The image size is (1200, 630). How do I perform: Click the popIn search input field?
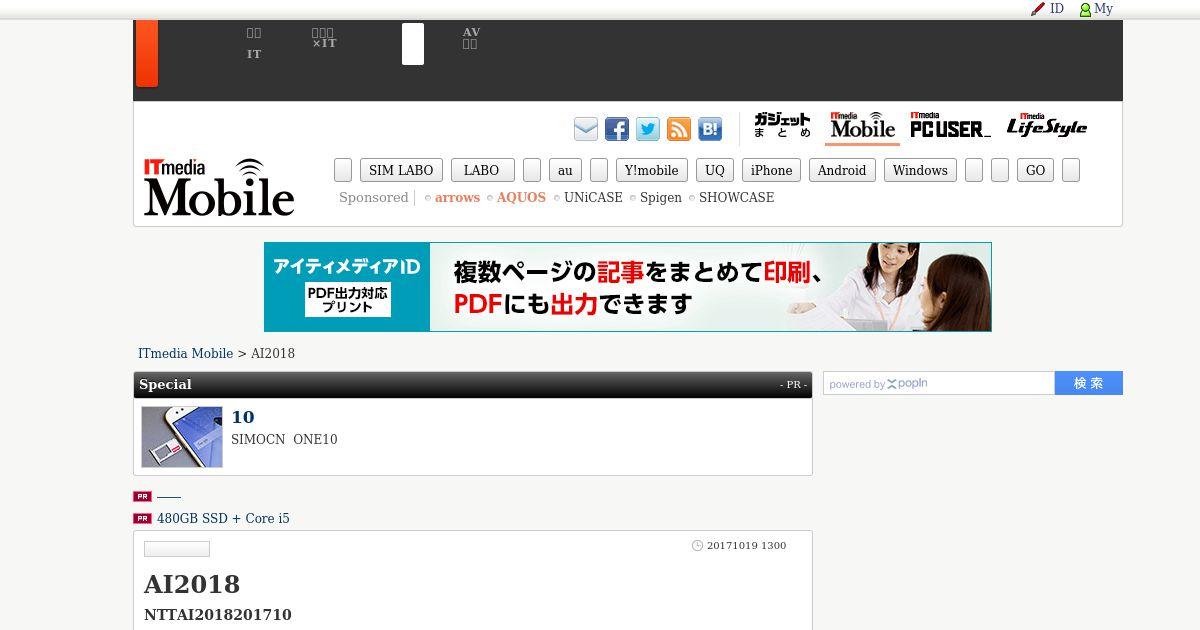tap(939, 383)
